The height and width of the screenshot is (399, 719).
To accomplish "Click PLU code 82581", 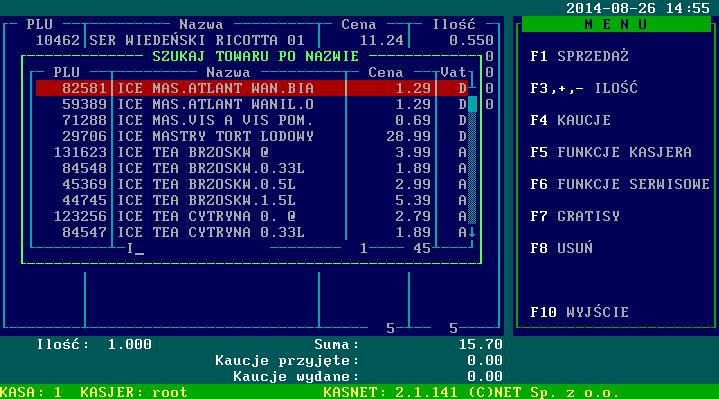I will [x=84, y=88].
